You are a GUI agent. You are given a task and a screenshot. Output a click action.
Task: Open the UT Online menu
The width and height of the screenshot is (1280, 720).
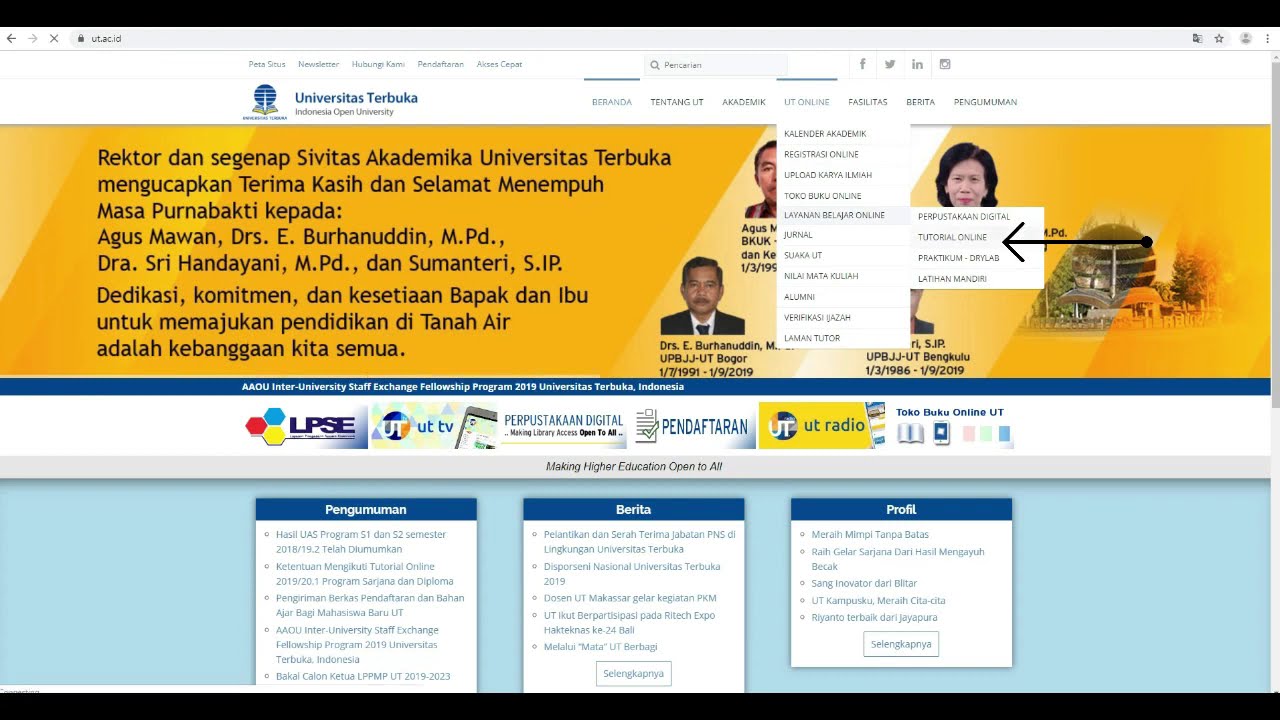(807, 102)
